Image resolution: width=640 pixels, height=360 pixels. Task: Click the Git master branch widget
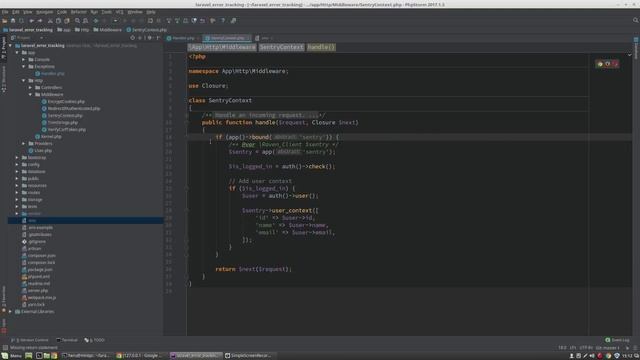pyautogui.click(x=607, y=348)
